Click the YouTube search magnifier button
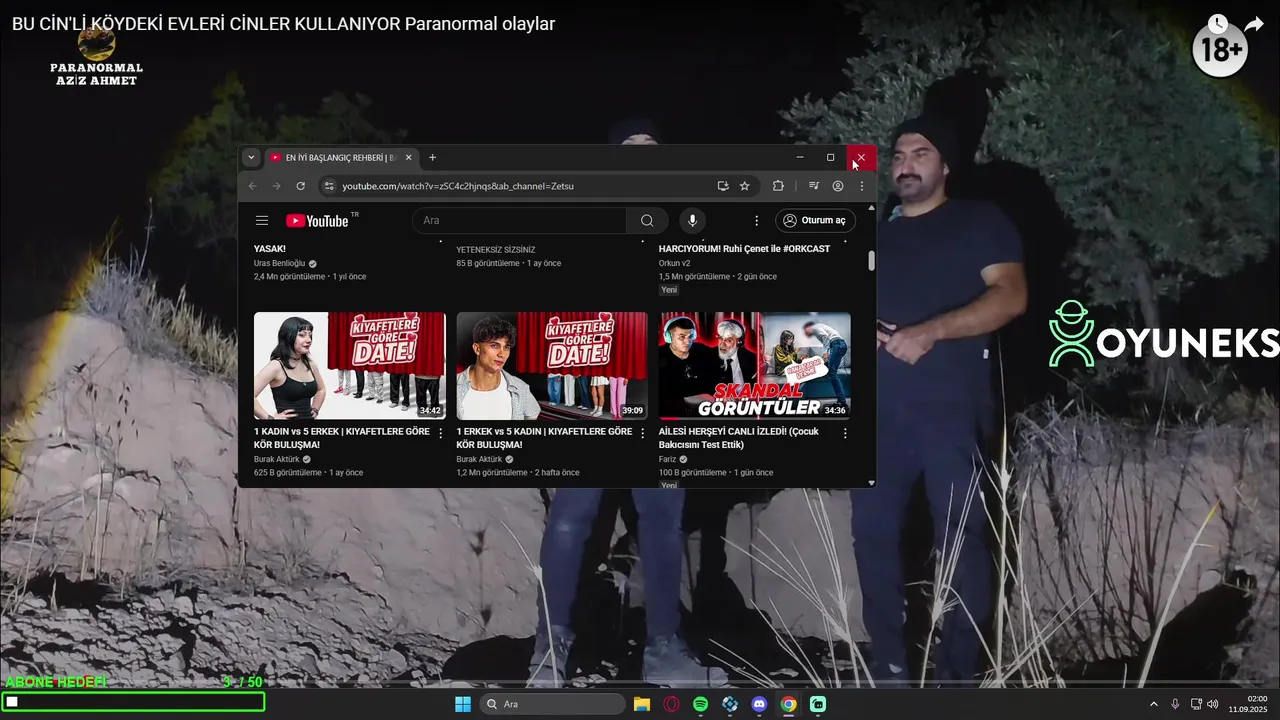Viewport: 1280px width, 720px height. coord(647,221)
